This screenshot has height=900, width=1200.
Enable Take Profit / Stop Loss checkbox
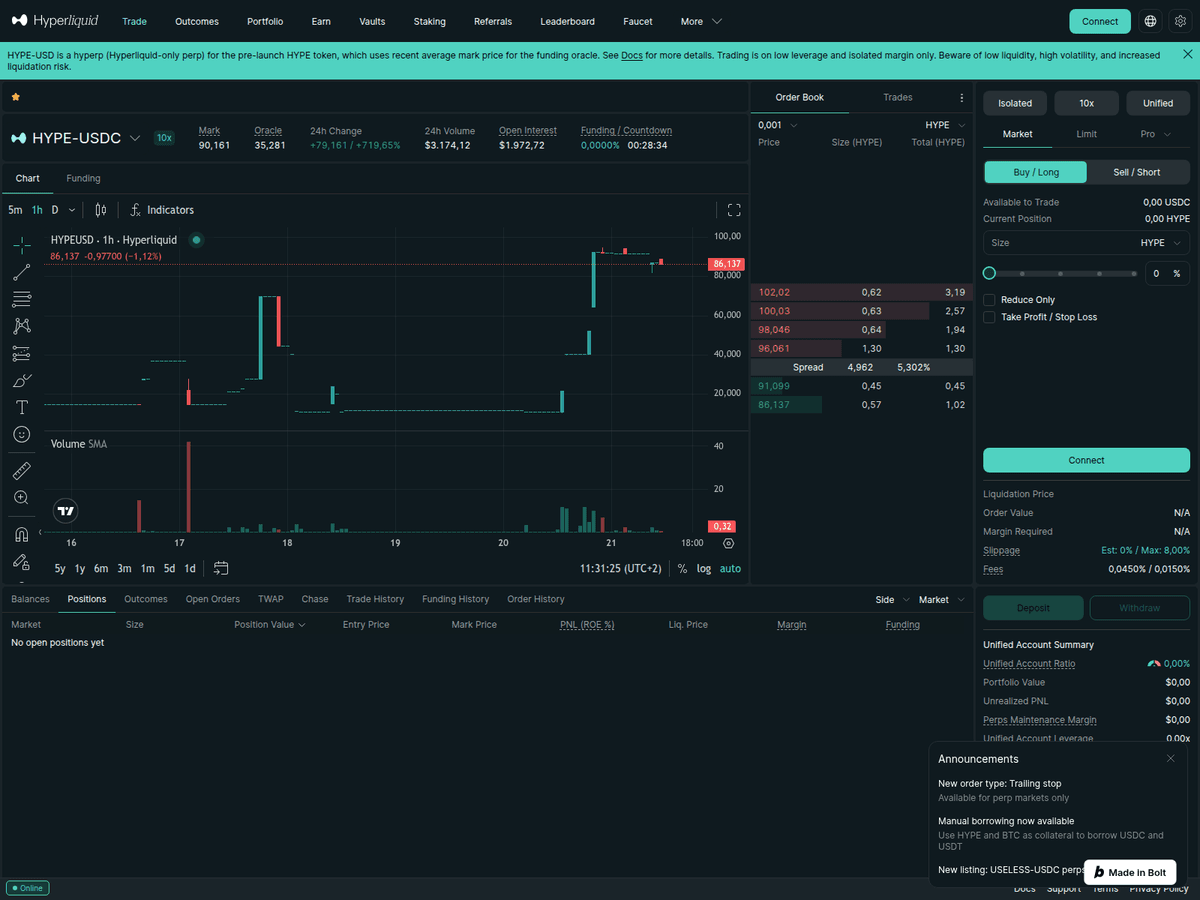989,317
